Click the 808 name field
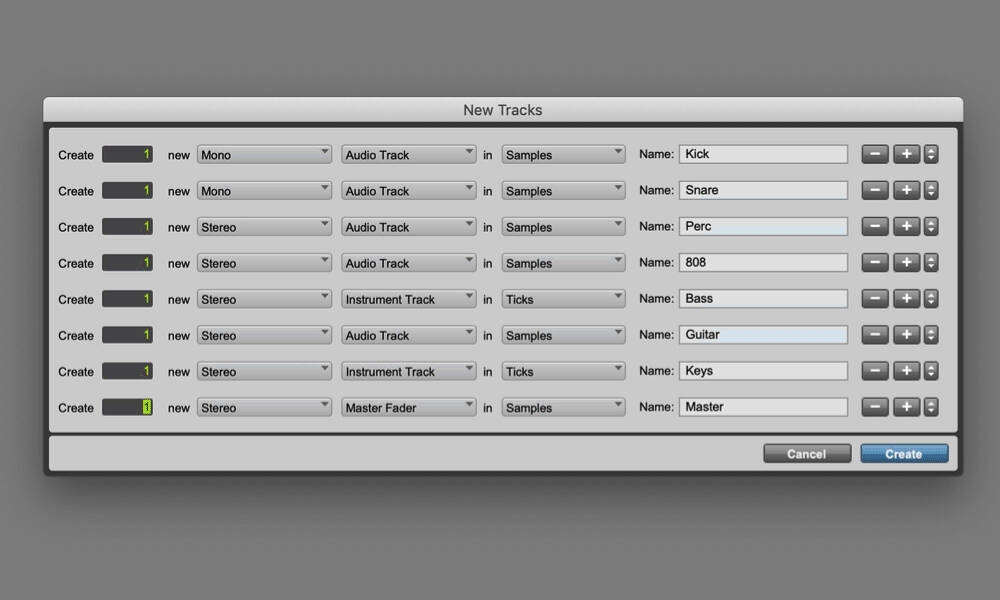1000x600 pixels. 763,263
